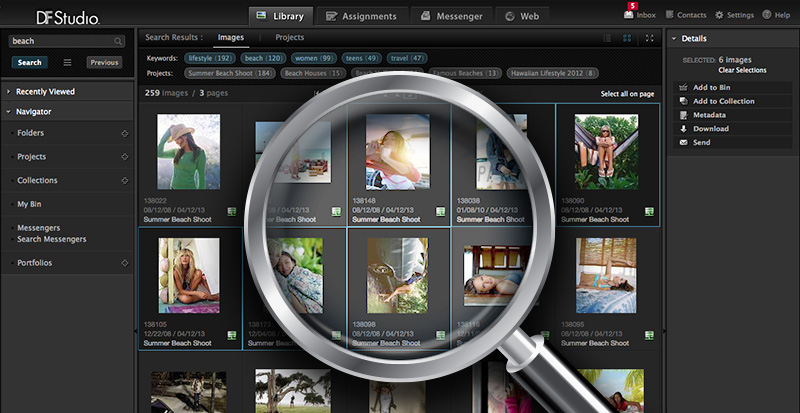Open the Inbox mail icon

click(x=628, y=15)
